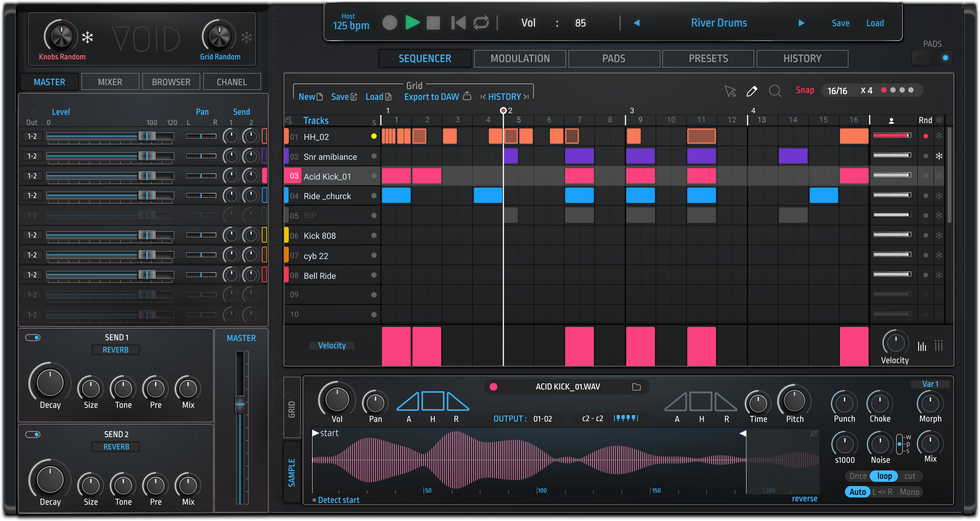
Task: Toggle the loop playback icon
Action: [x=481, y=23]
